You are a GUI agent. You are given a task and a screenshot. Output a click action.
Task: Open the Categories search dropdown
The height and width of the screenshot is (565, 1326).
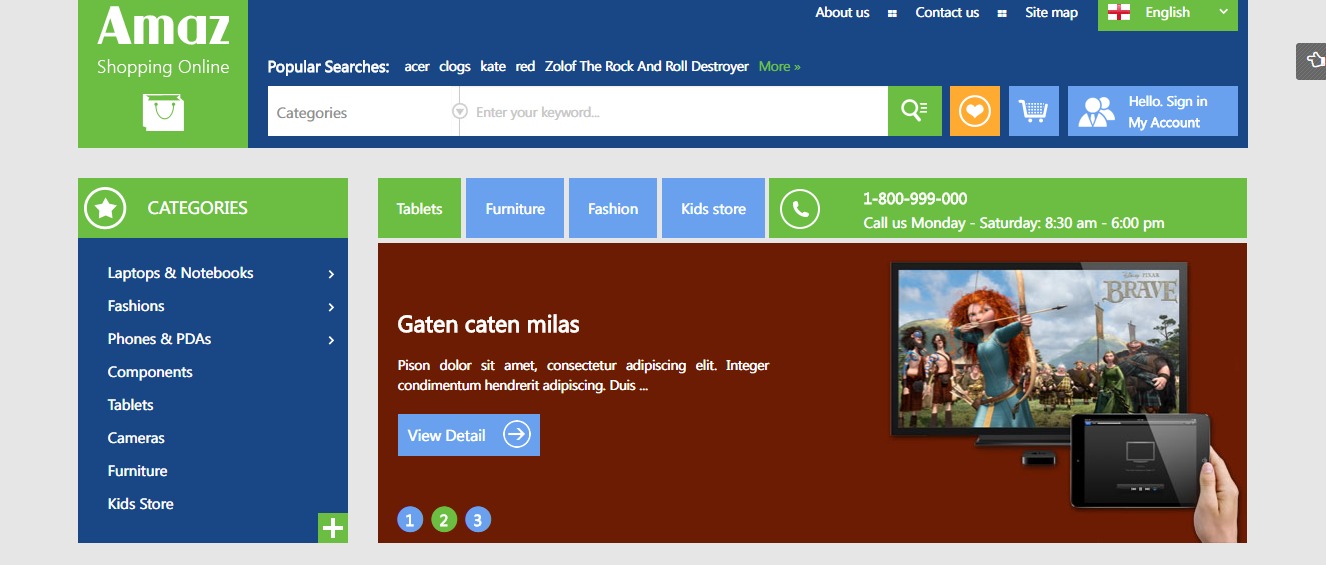[363, 111]
